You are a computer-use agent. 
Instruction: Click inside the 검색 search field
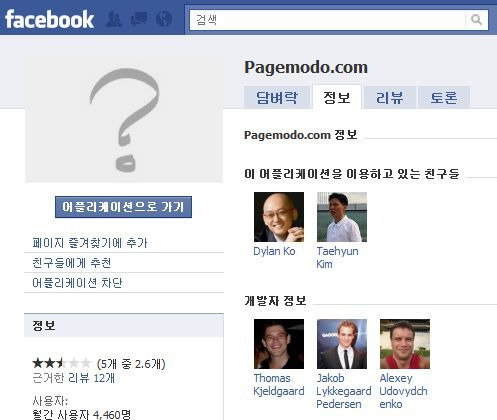coord(328,20)
